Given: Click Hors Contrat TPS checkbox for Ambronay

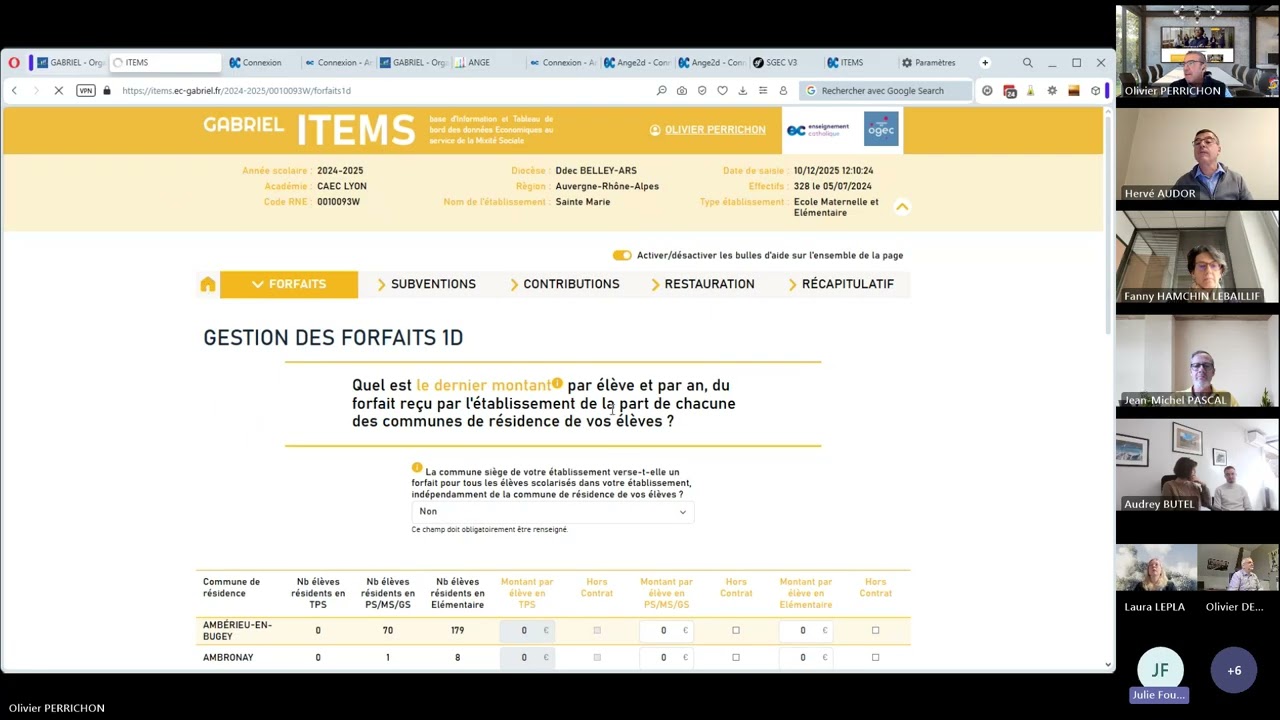Looking at the screenshot, I should 597,657.
